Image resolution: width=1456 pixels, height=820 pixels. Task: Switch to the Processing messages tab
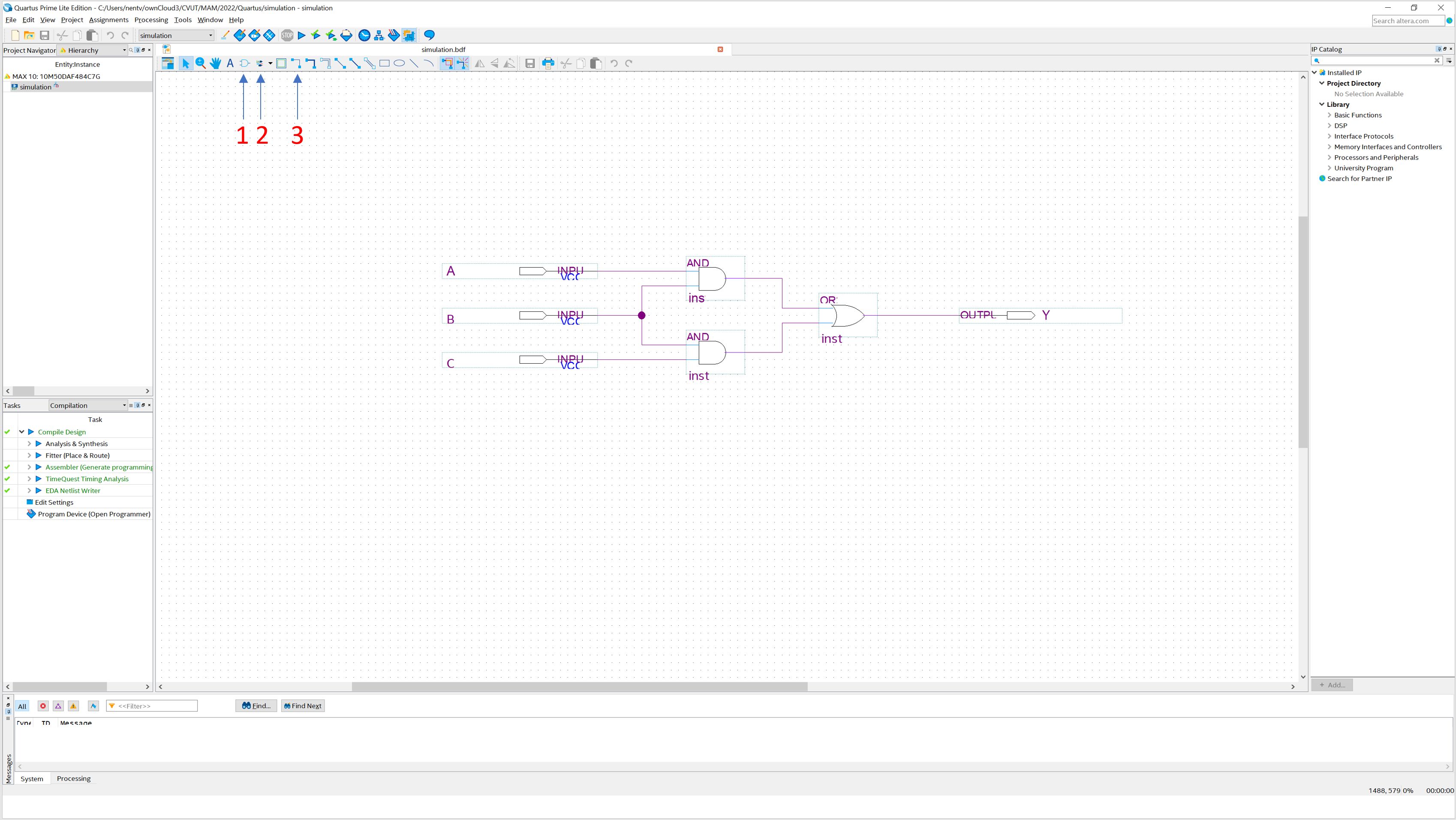(73, 779)
